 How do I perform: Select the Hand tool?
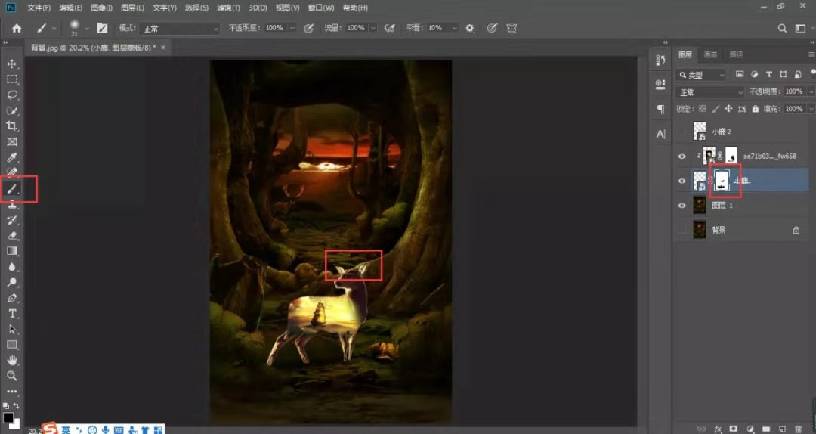(x=12, y=360)
